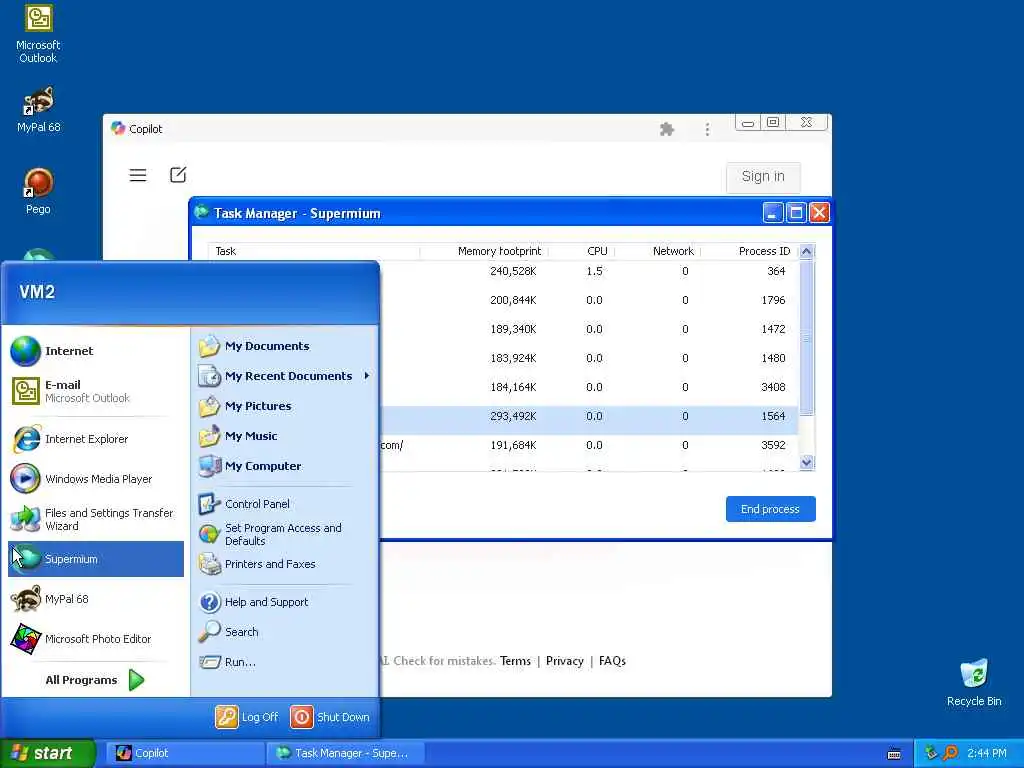Open Files and Settings Transfer Wizard
1024x768 pixels.
96,519
